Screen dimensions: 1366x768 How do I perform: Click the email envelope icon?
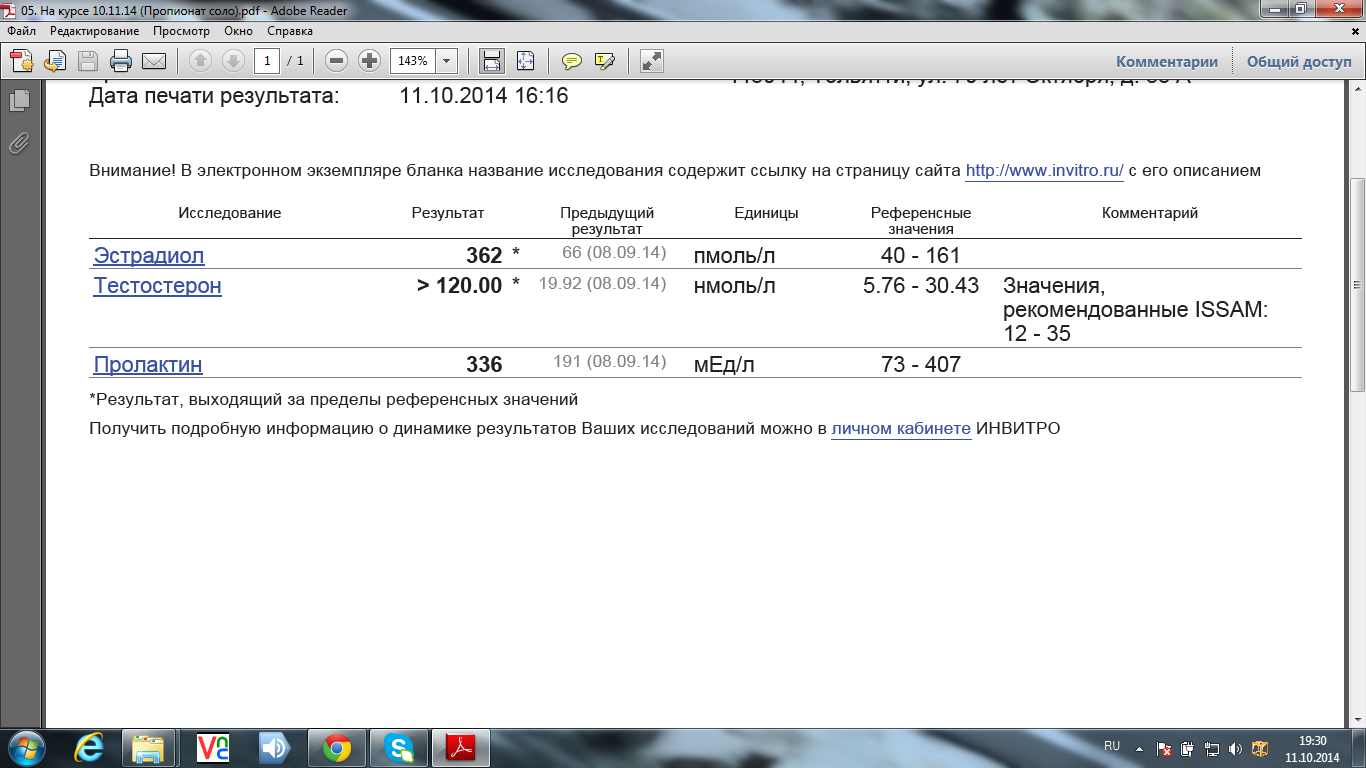[154, 61]
